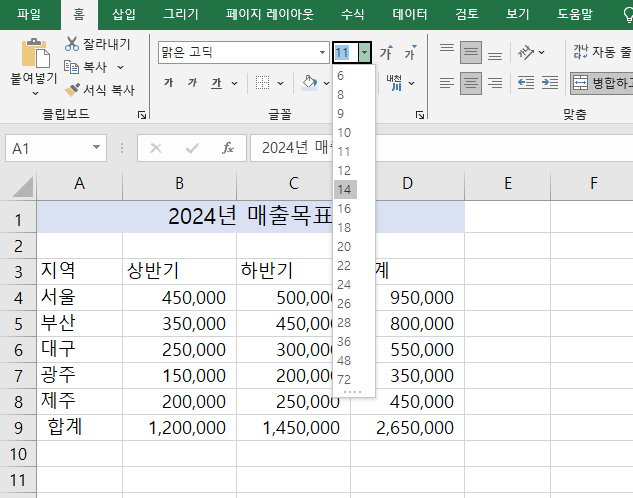The width and height of the screenshot is (633, 498).
Task: Increase the indent
Action: (550, 83)
